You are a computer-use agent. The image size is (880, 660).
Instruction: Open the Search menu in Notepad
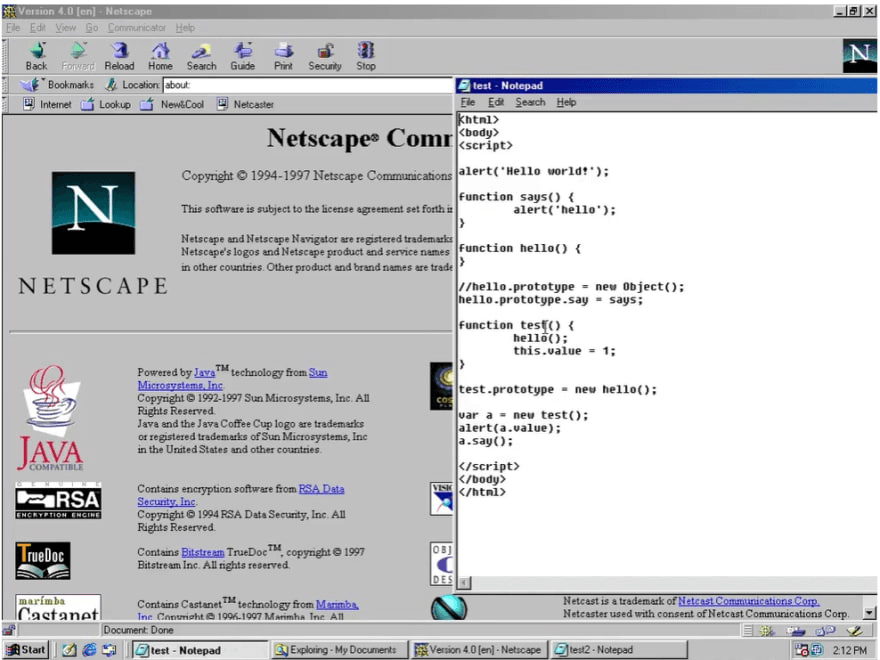click(x=530, y=102)
